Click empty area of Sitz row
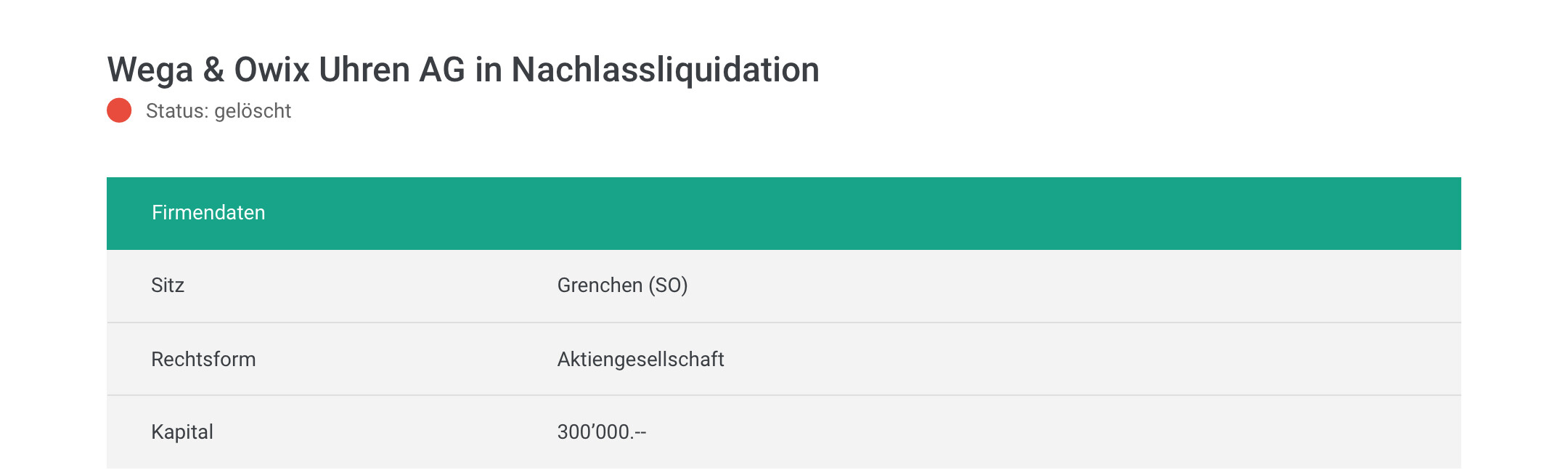Image resolution: width=1568 pixels, height=470 pixels. (x=1074, y=285)
